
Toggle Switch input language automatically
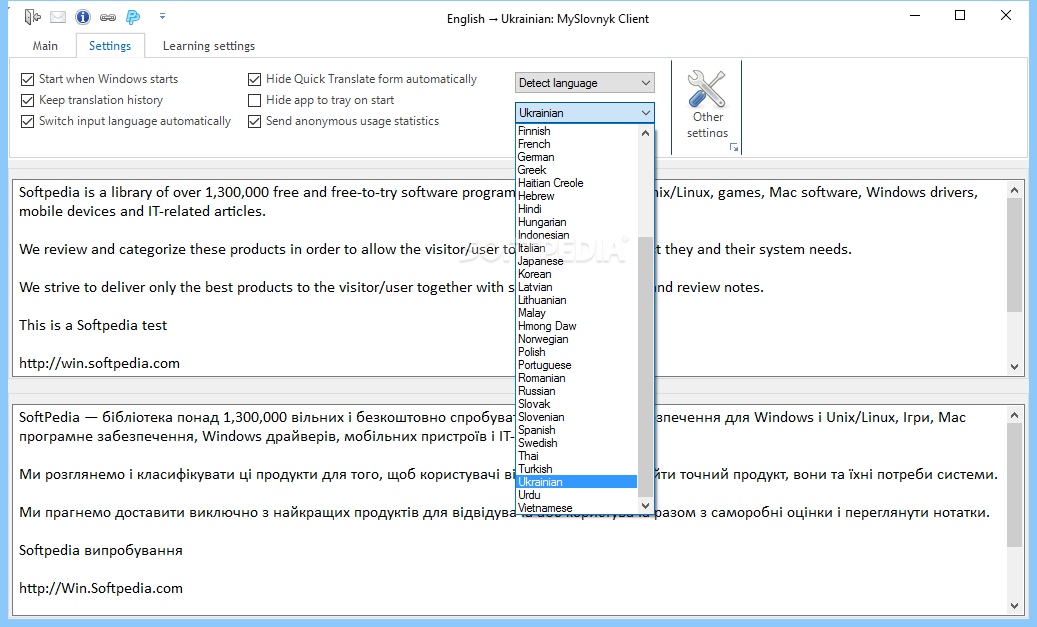126,122
